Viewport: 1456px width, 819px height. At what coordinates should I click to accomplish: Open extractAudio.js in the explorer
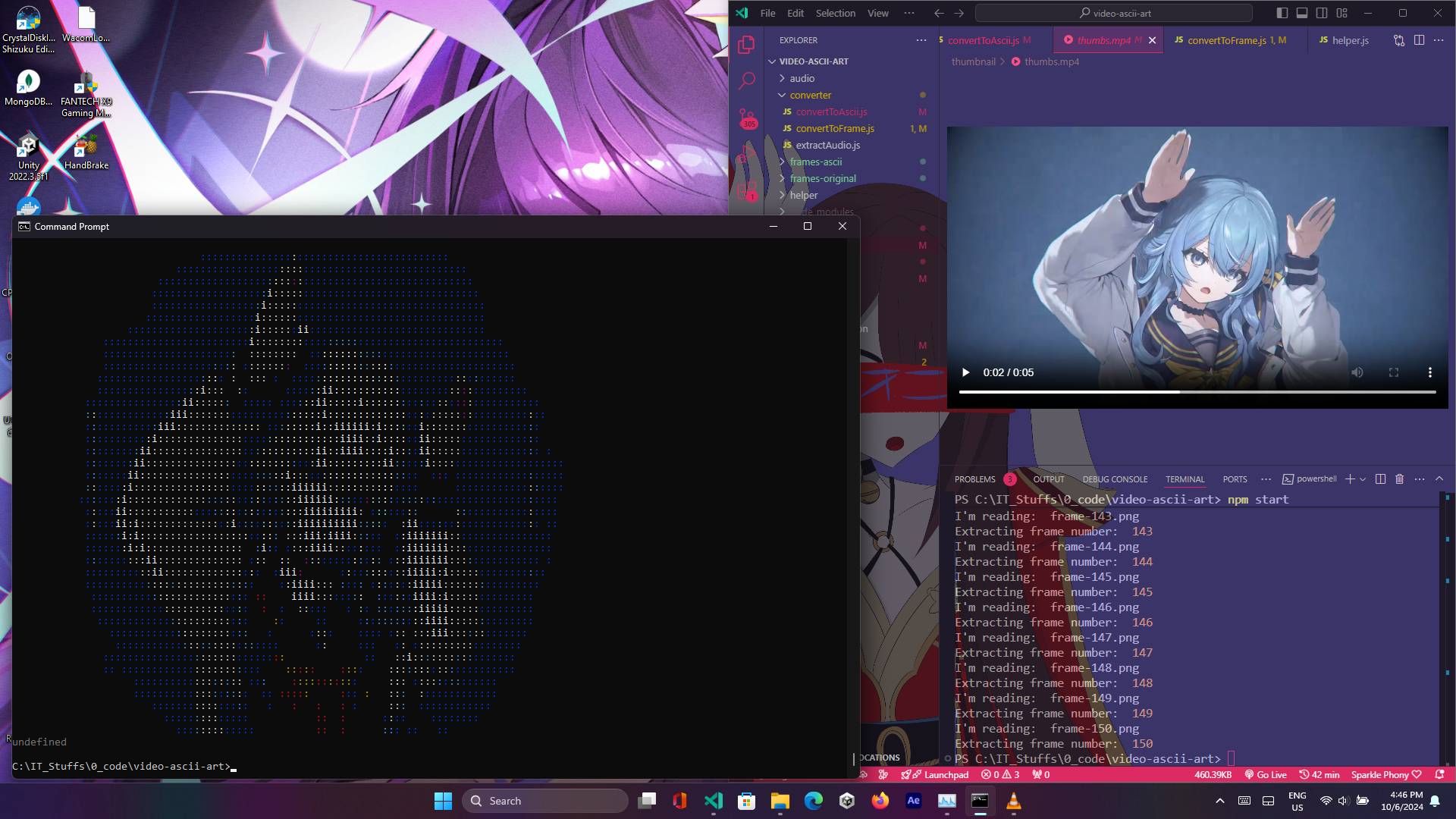pyautogui.click(x=827, y=145)
